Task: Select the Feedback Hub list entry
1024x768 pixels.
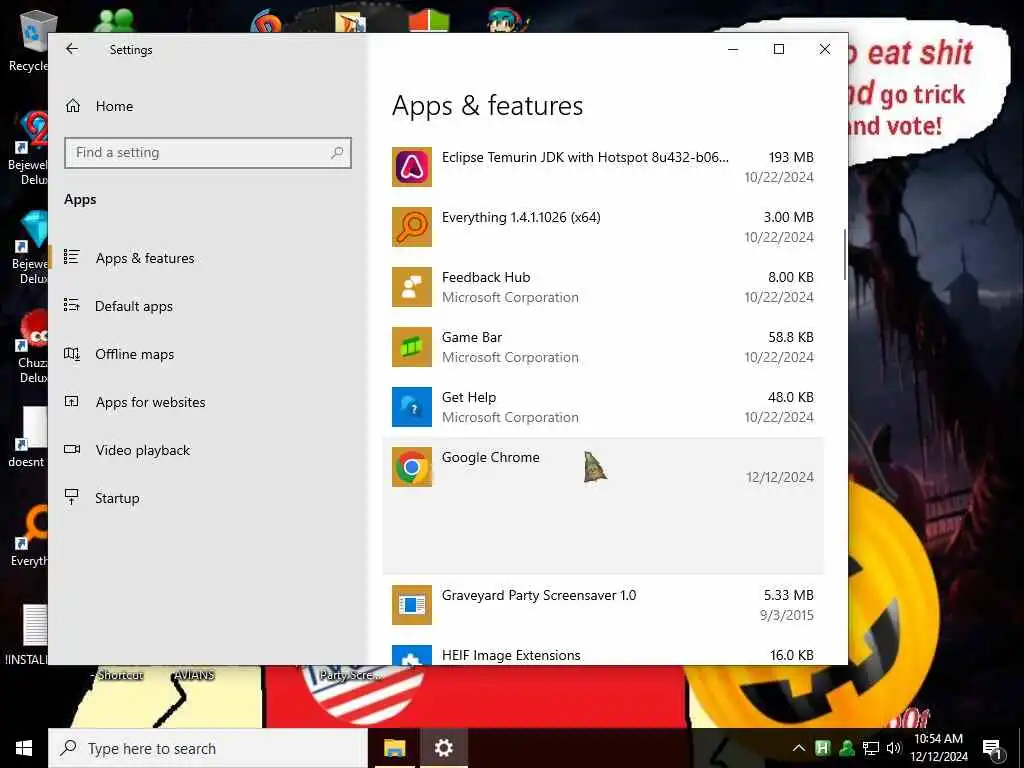Action: (x=603, y=287)
